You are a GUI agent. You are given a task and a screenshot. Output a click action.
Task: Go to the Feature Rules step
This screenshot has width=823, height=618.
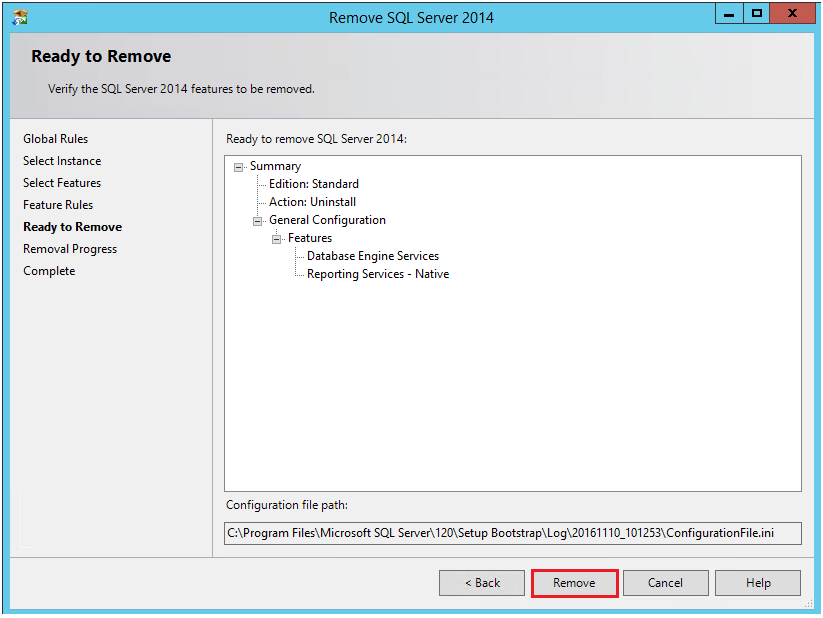coord(58,205)
